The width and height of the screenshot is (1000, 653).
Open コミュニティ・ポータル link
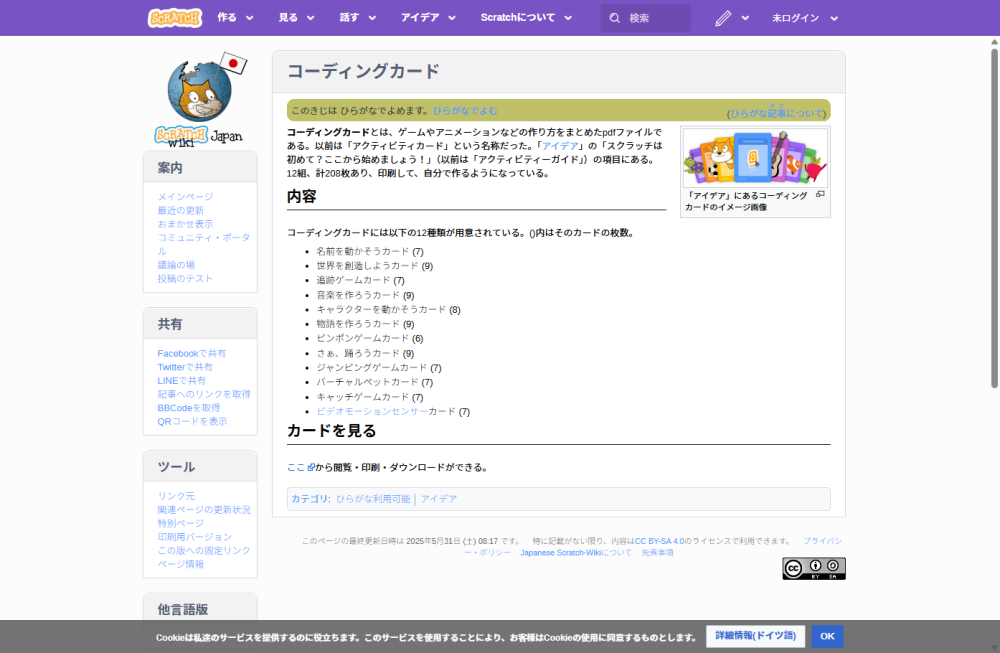[x=203, y=244]
